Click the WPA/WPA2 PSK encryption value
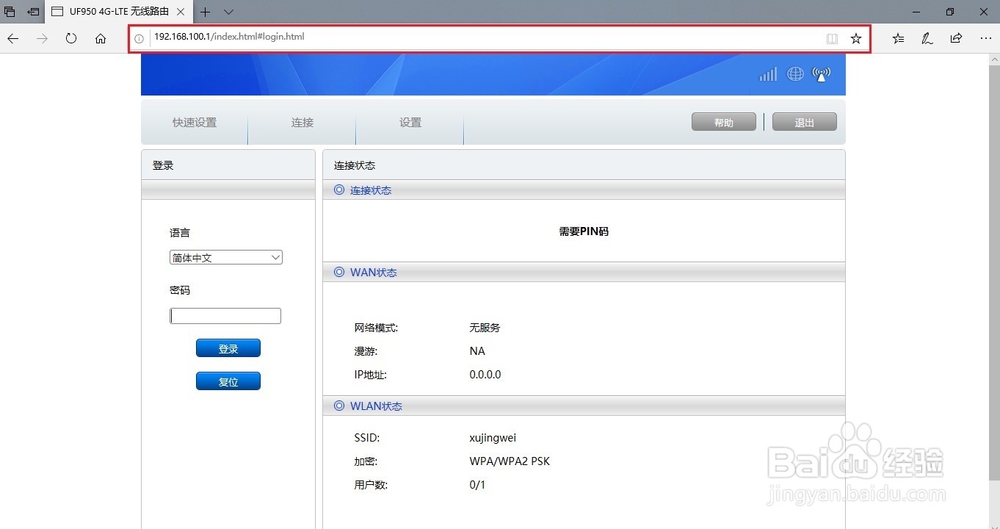This screenshot has width=1000, height=529. (509, 461)
